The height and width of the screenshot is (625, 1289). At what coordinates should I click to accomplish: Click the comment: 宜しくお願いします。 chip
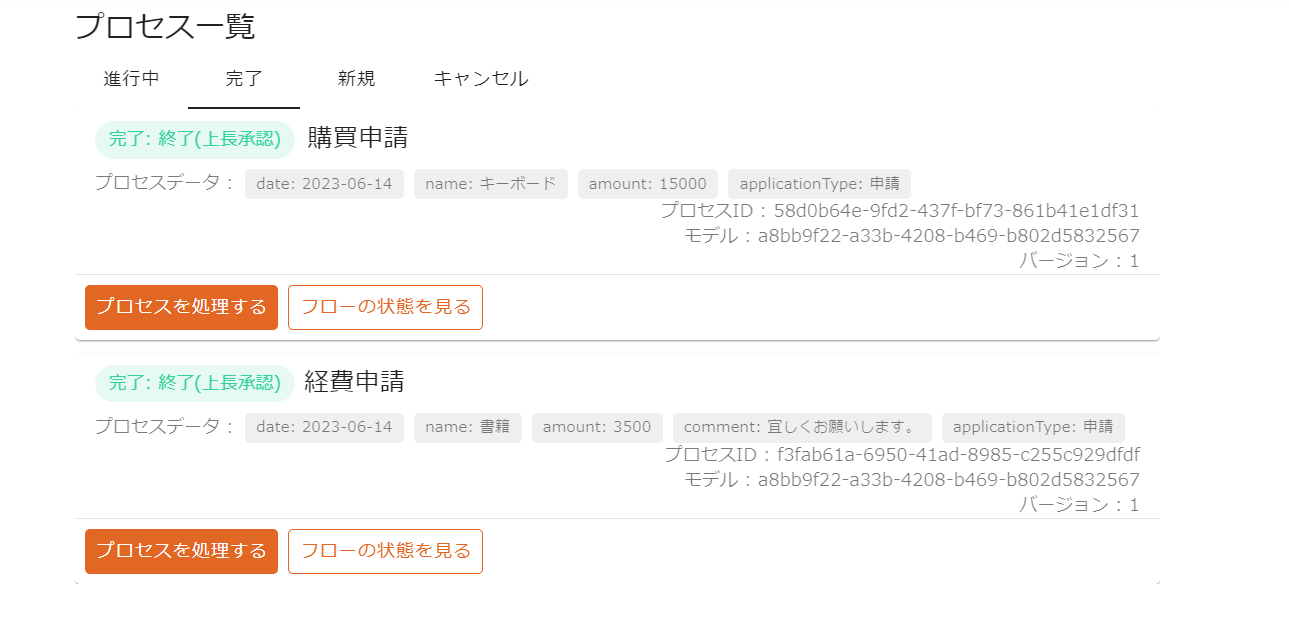[x=802, y=428]
